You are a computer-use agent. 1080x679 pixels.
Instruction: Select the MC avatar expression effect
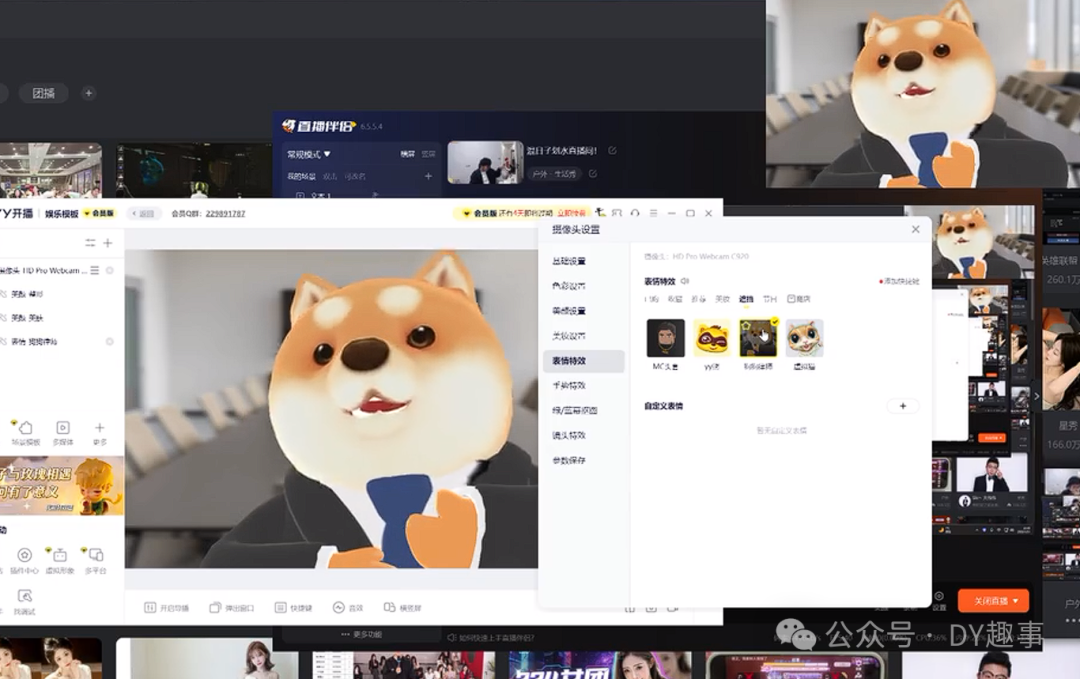[x=665, y=338]
